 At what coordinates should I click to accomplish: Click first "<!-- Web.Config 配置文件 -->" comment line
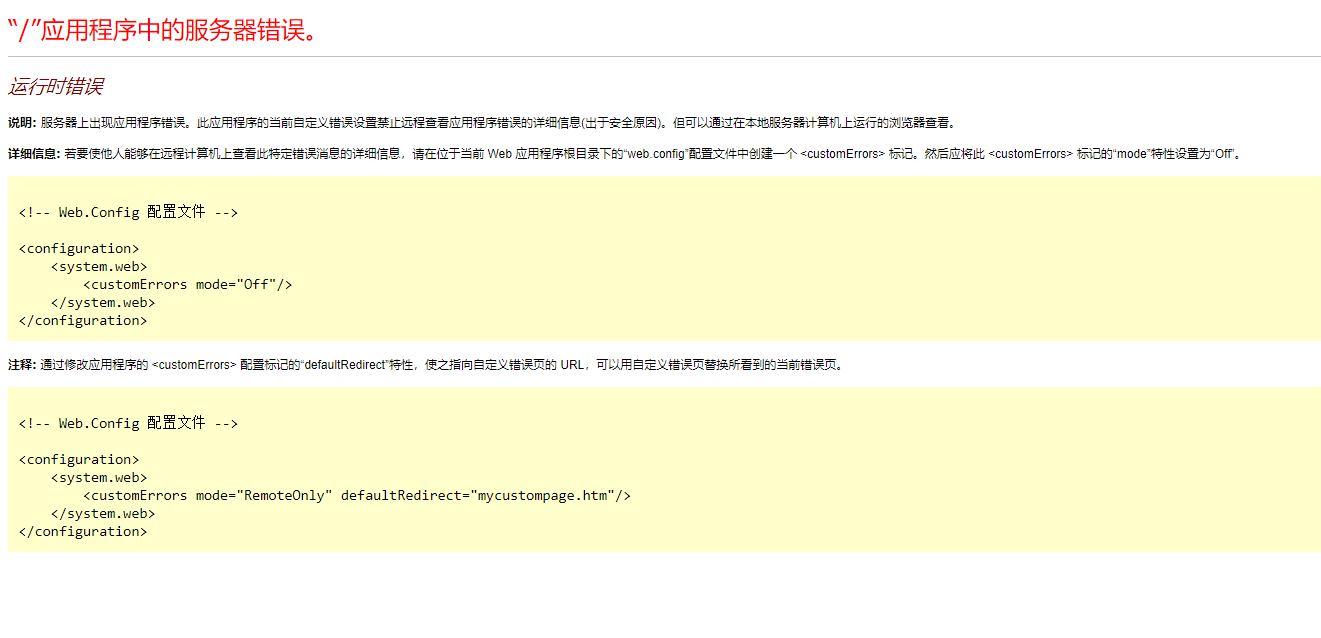coord(128,212)
